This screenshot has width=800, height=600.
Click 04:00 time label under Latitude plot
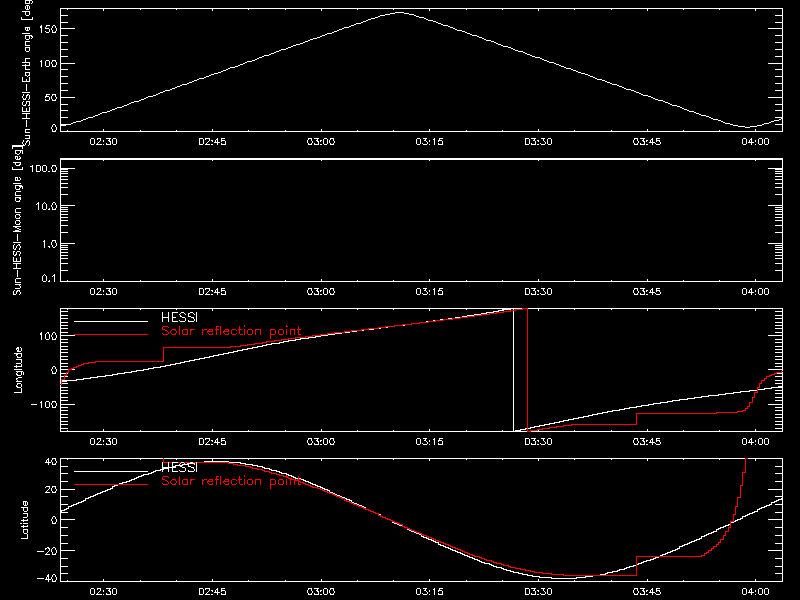(755, 591)
